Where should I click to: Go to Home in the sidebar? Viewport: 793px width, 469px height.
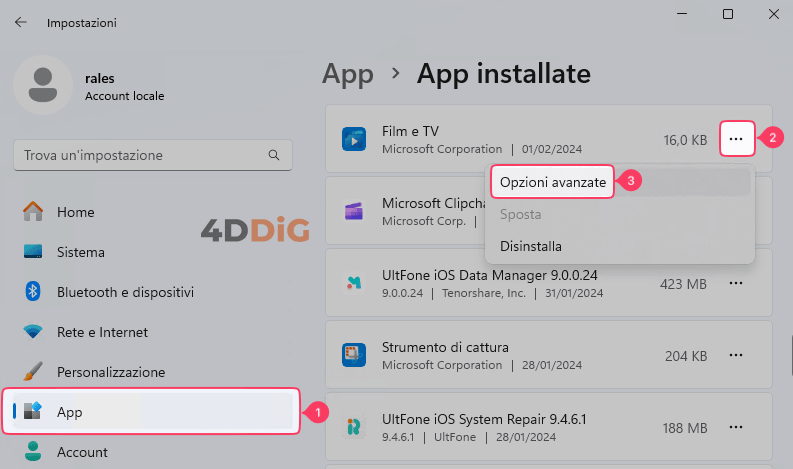point(75,212)
